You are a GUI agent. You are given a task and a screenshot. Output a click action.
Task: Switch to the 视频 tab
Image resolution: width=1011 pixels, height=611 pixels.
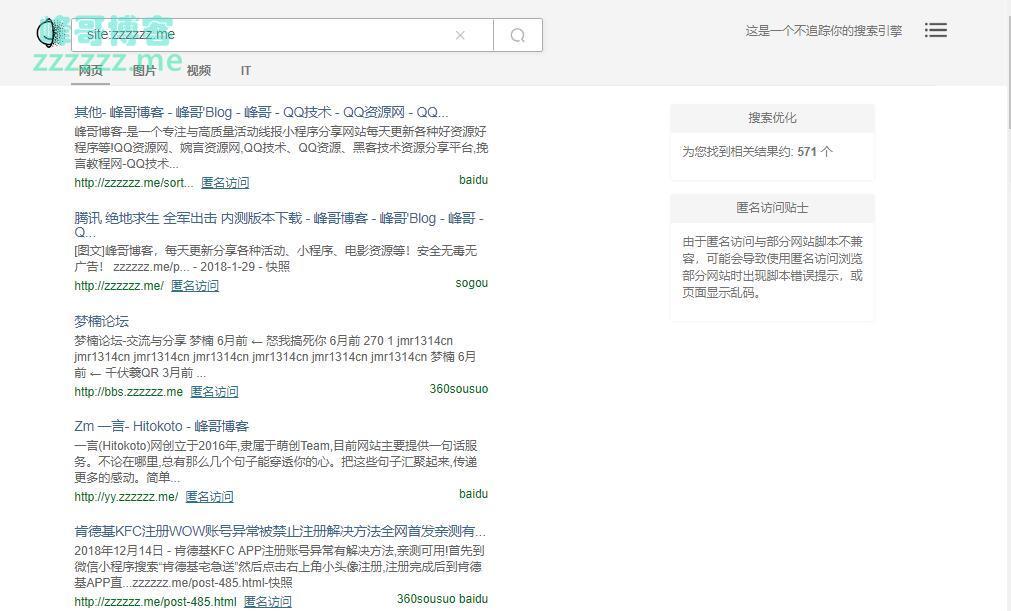[x=198, y=71]
